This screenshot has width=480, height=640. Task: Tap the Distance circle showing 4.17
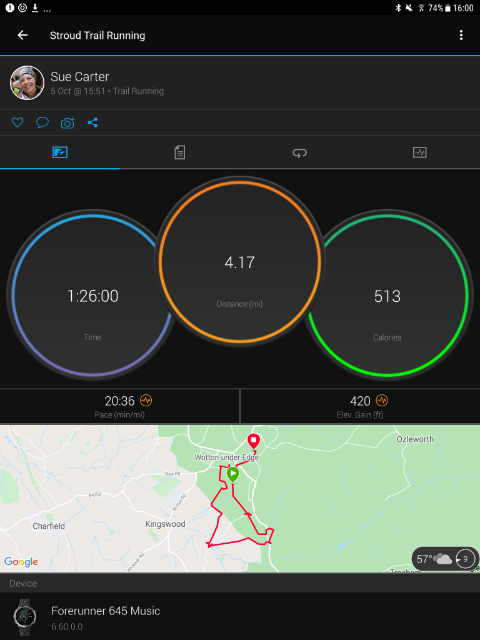point(240,262)
